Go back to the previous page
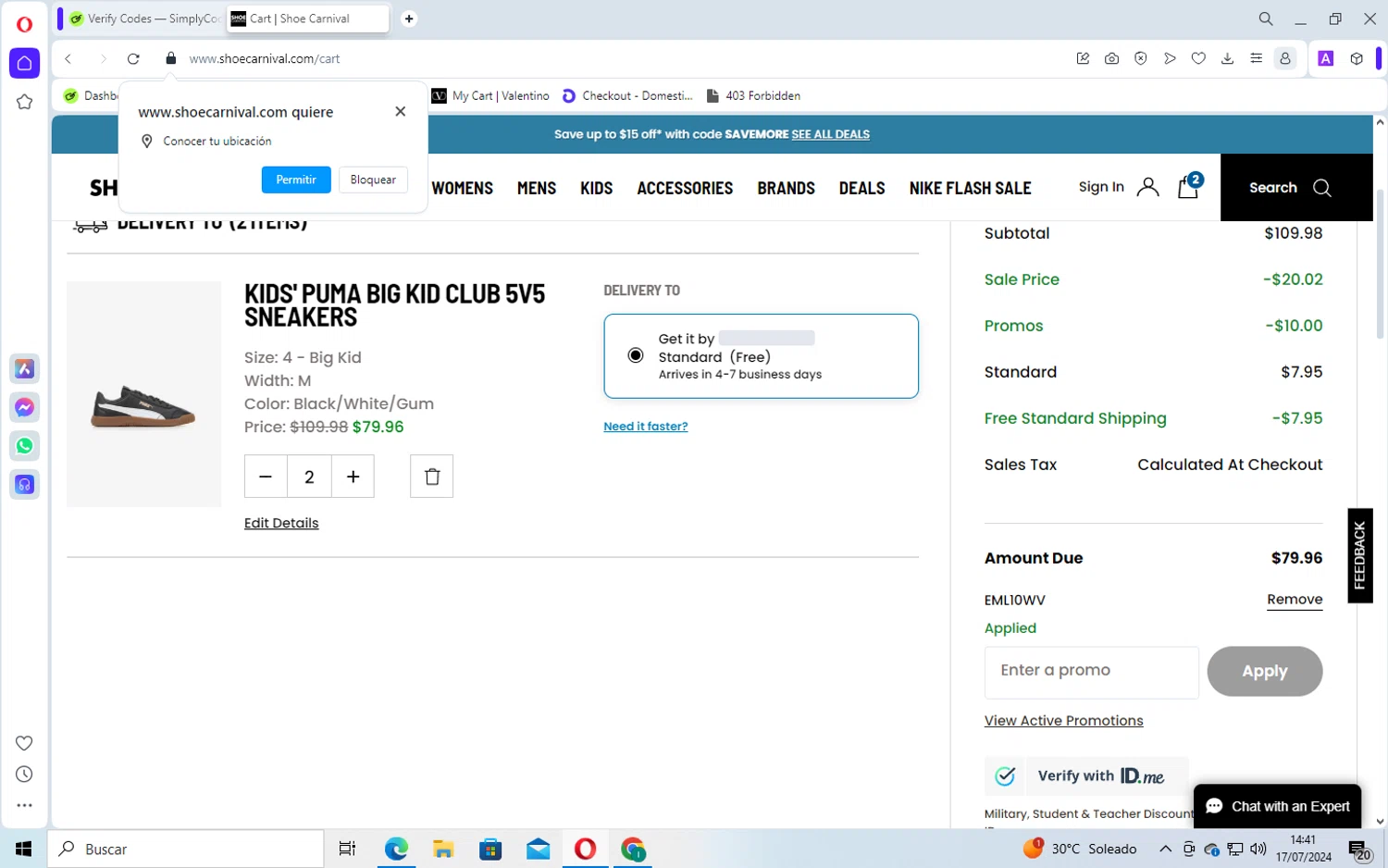This screenshot has height=868, width=1388. [x=68, y=58]
